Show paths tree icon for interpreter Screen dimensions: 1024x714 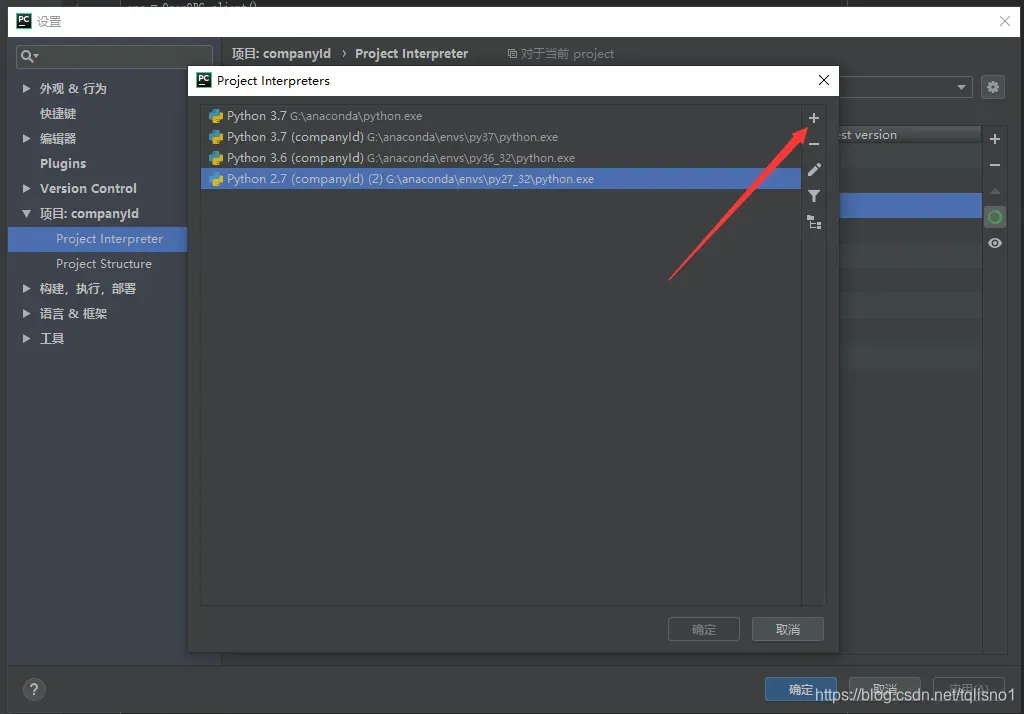[x=814, y=222]
